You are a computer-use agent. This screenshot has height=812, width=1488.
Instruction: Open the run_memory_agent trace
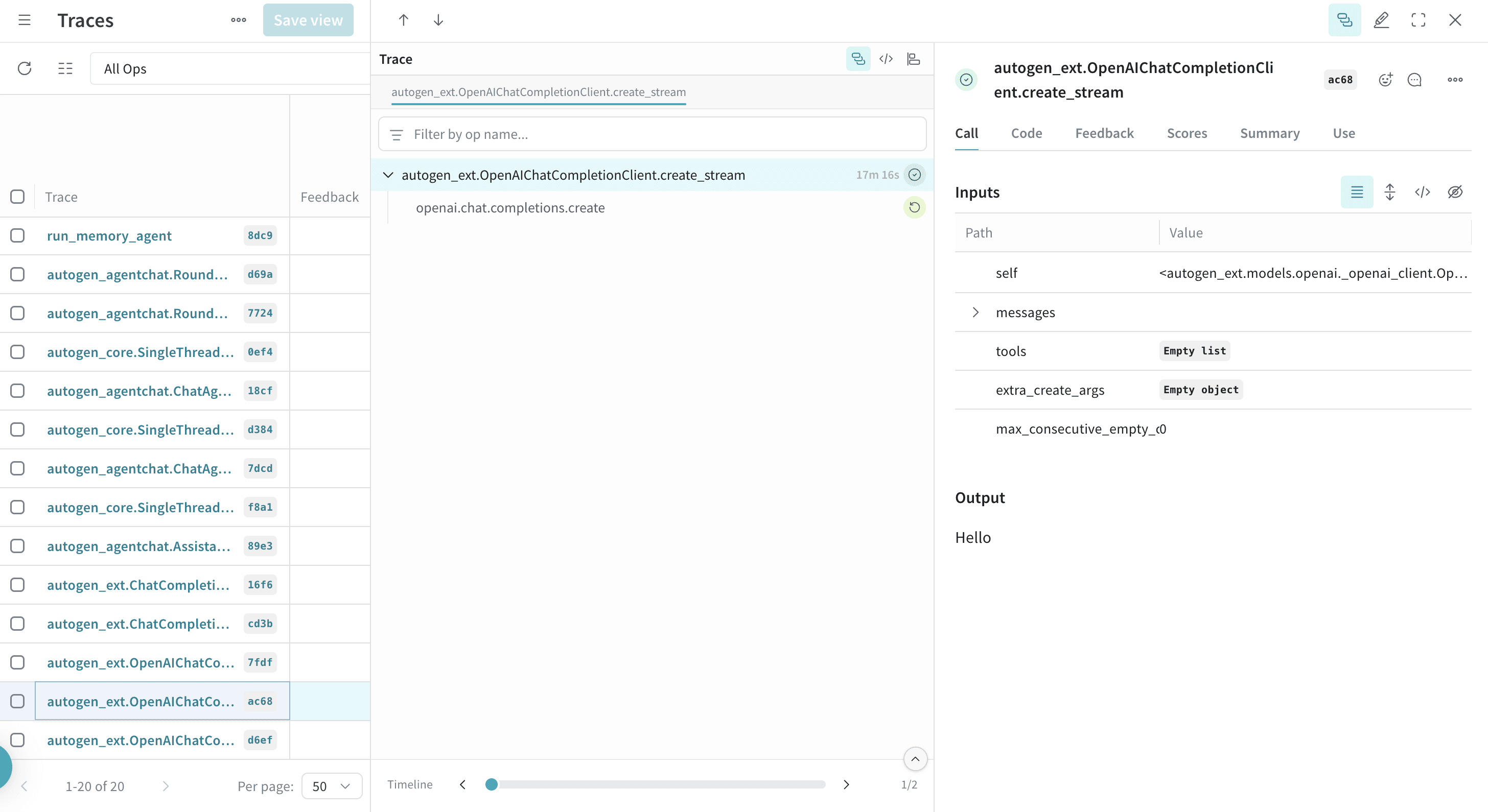coord(109,235)
